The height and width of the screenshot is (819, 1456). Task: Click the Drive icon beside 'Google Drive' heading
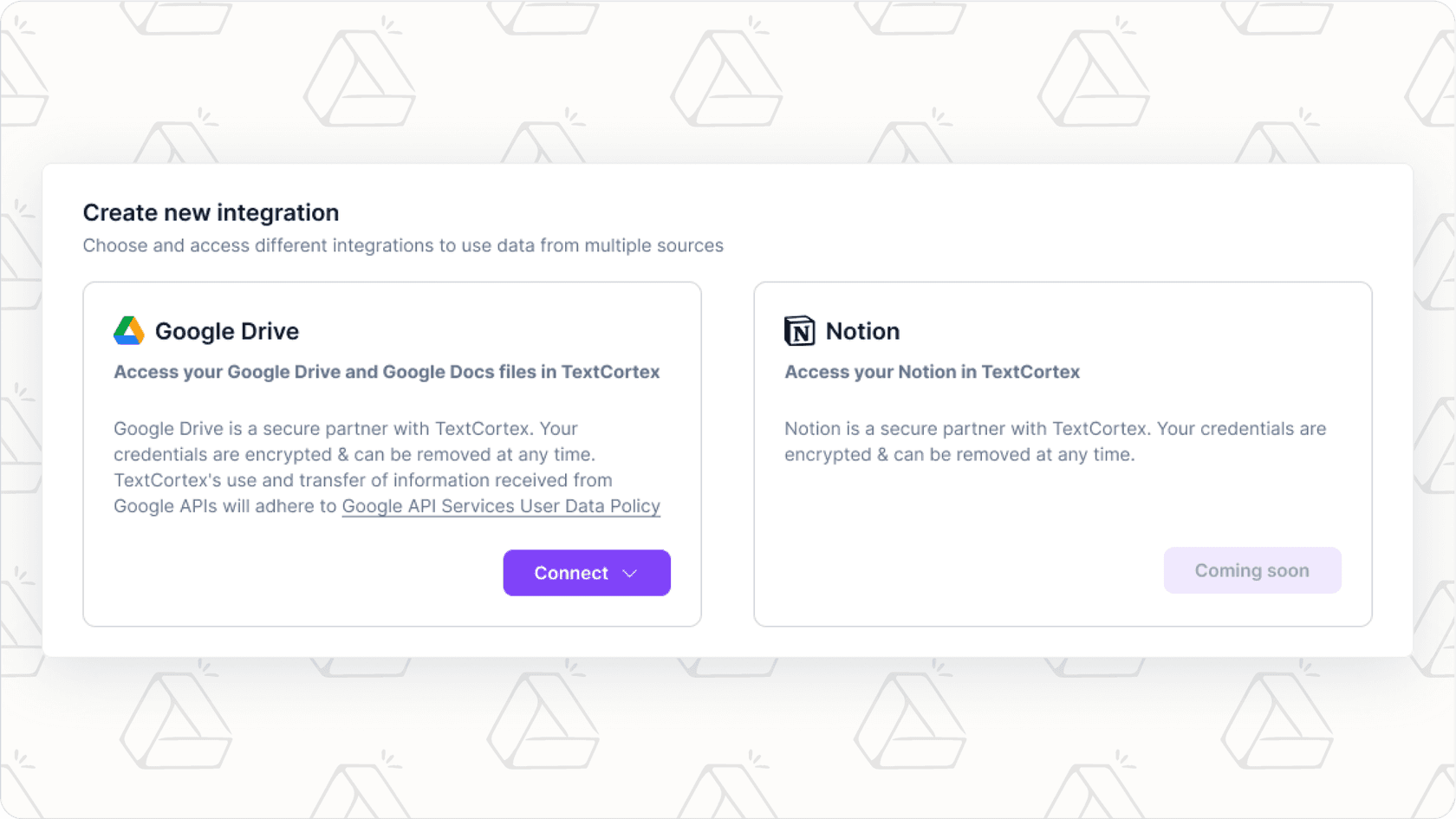(127, 330)
